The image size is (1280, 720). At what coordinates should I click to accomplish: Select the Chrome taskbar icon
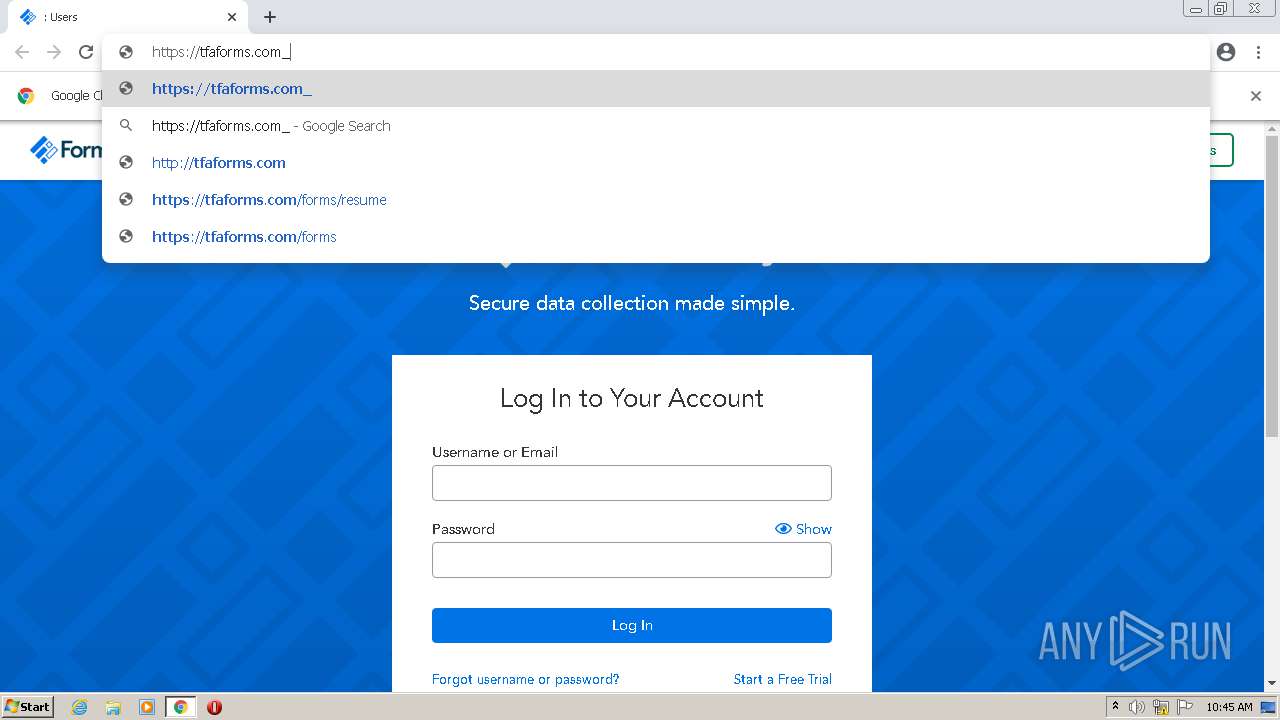click(181, 707)
